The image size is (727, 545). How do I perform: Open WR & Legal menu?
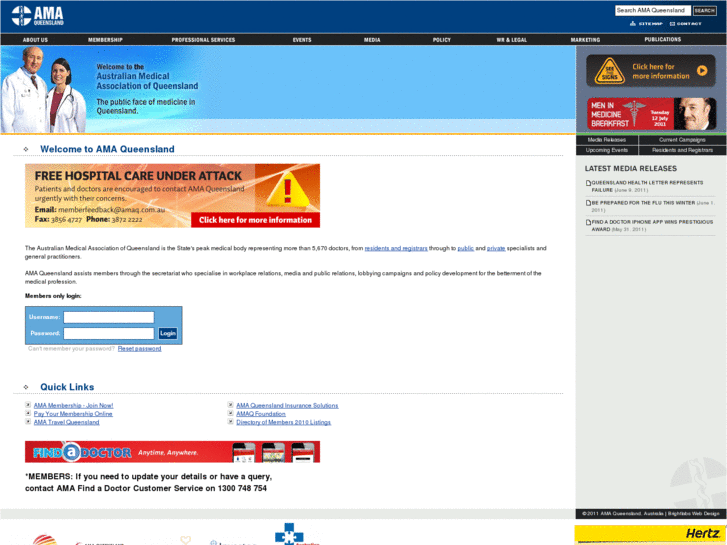coord(511,40)
